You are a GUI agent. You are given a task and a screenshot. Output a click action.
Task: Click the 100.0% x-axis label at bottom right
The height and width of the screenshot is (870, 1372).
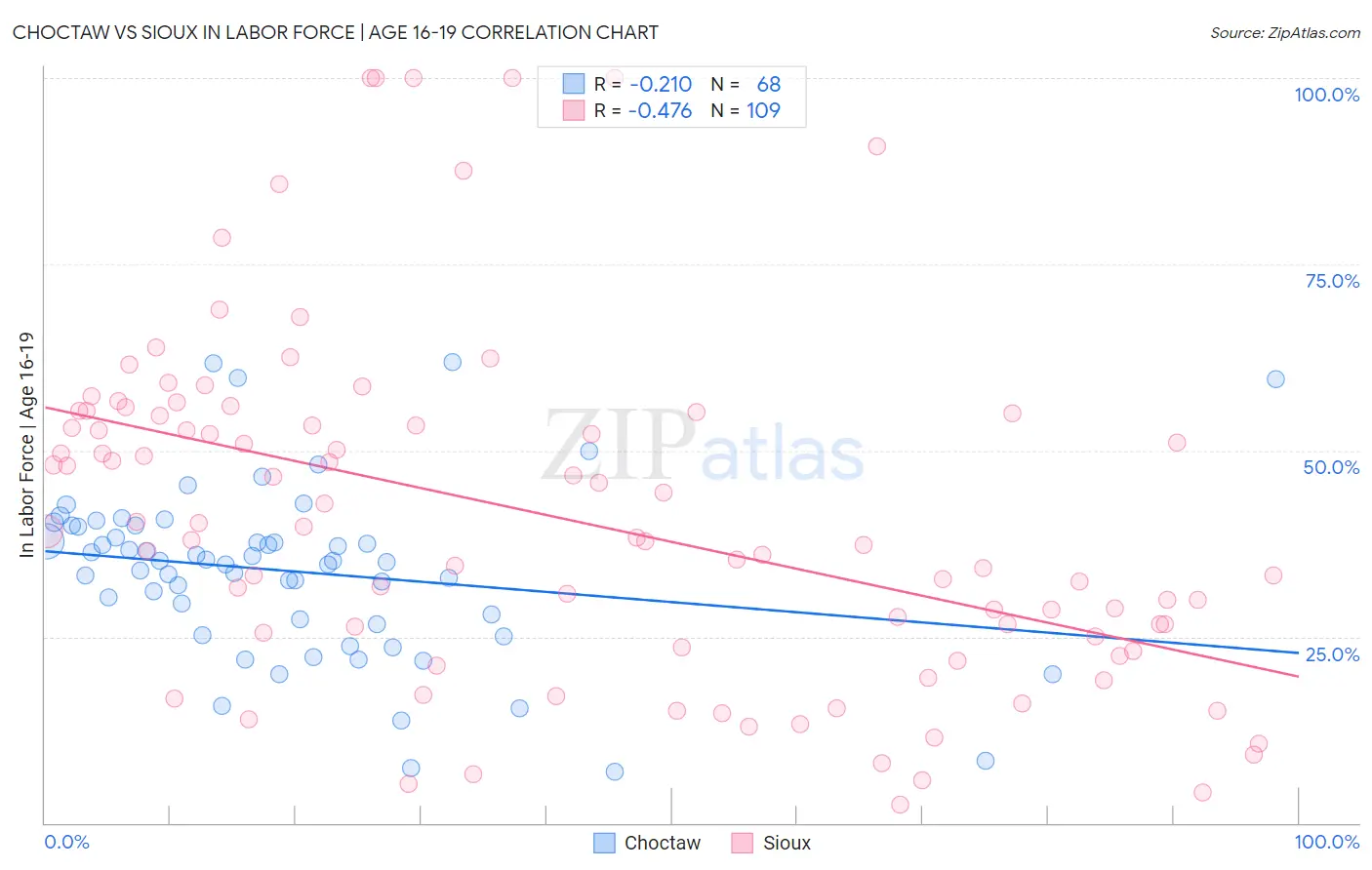point(1327,842)
